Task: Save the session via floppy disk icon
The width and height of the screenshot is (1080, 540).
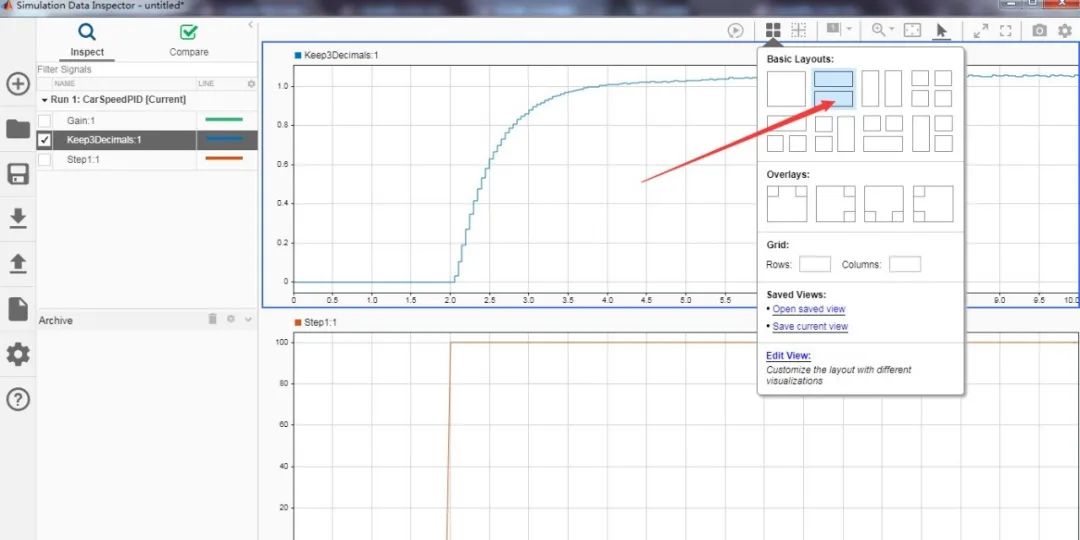Action: point(18,174)
